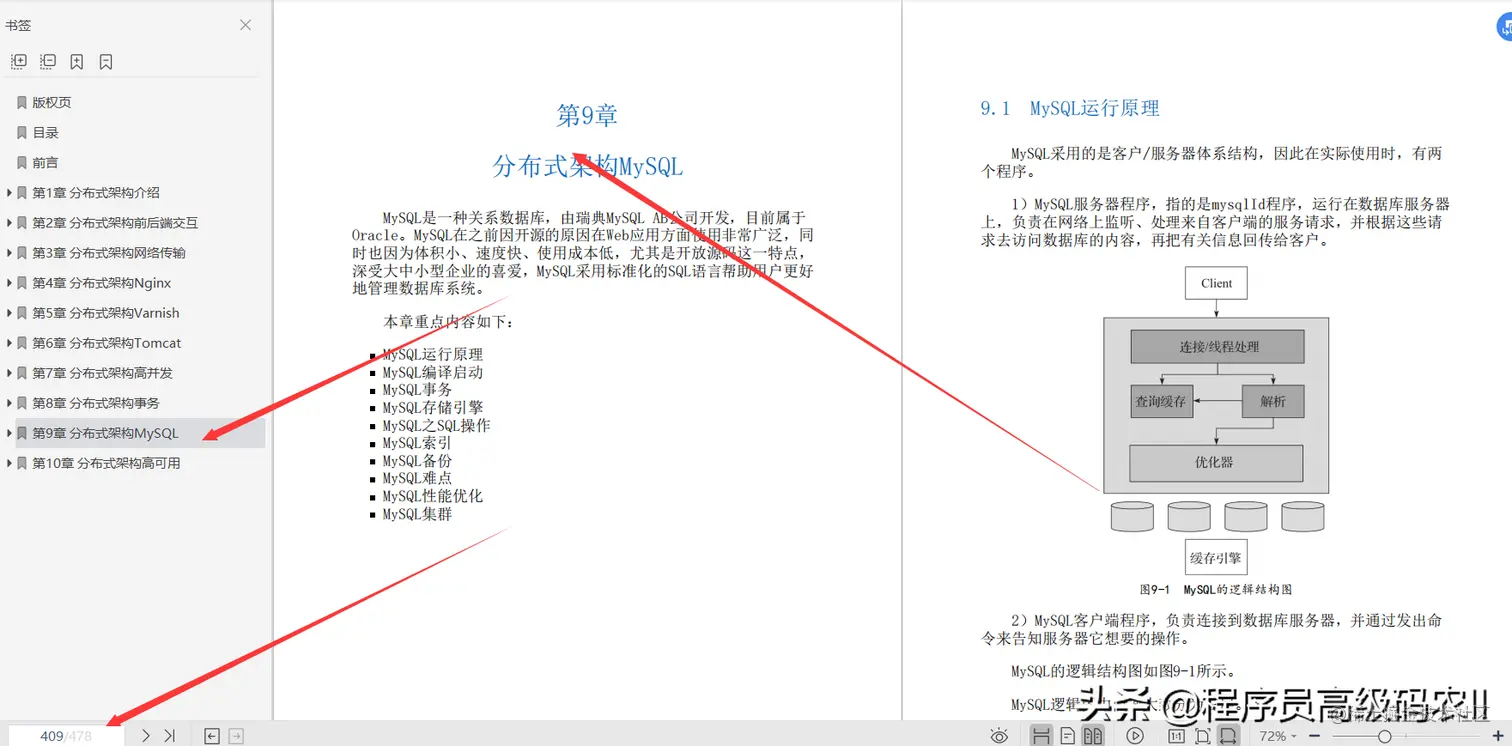The height and width of the screenshot is (746, 1512).
Task: Set zoom to actual size 1:1
Action: (x=1177, y=736)
